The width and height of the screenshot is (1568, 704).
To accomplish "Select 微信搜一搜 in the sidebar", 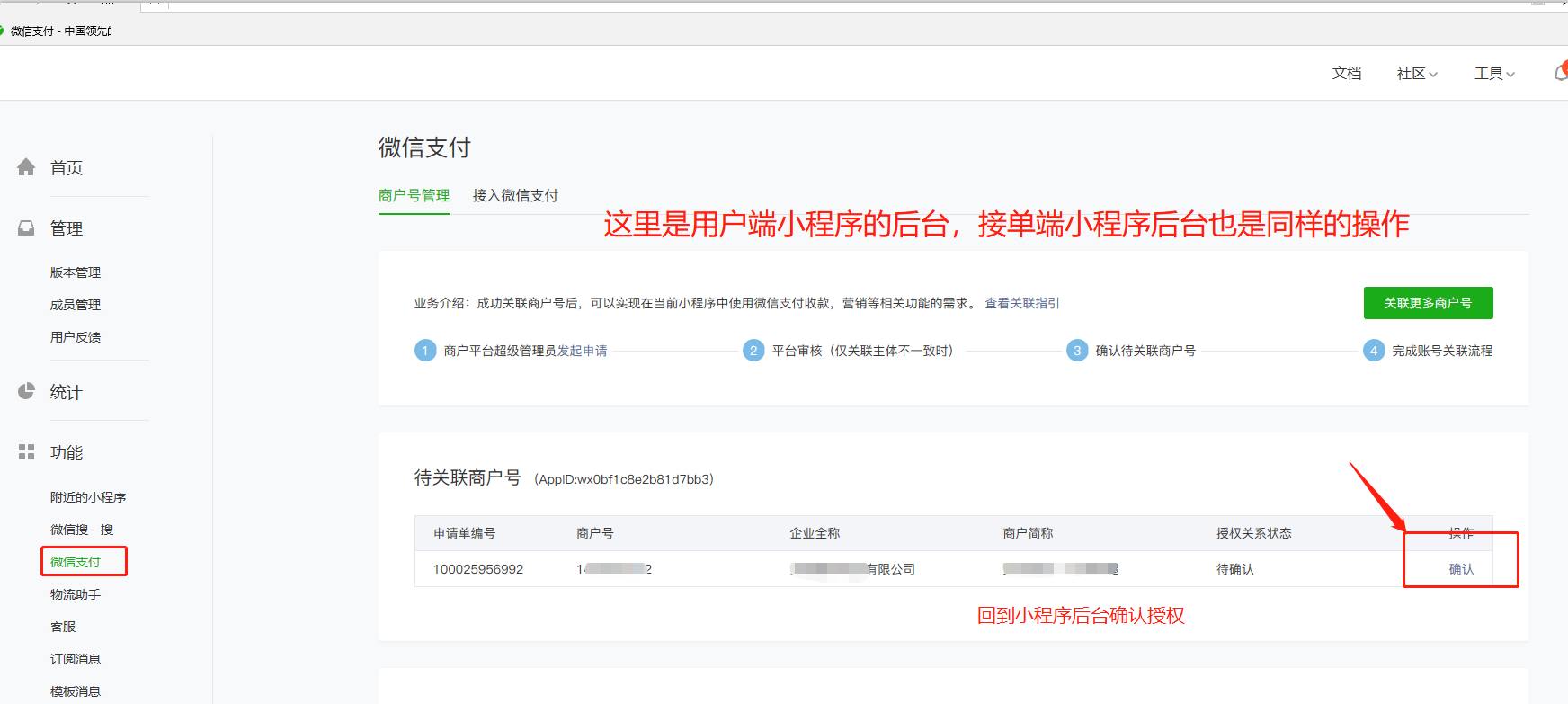I will pos(82,530).
